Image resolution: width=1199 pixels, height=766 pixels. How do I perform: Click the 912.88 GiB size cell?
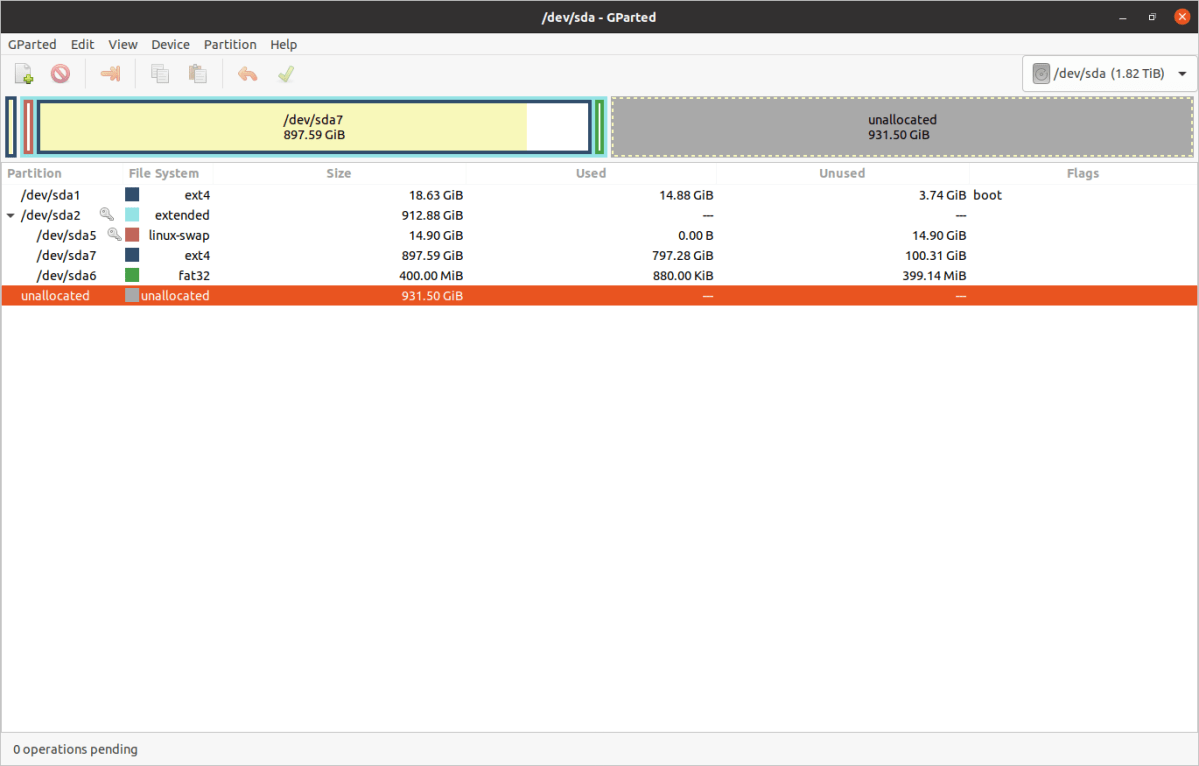(x=432, y=215)
